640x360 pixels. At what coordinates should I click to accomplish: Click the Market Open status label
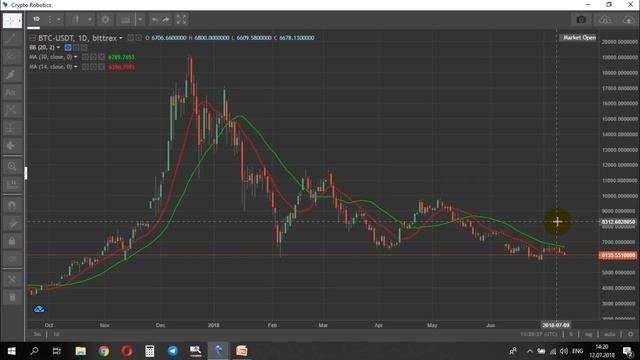pos(578,38)
